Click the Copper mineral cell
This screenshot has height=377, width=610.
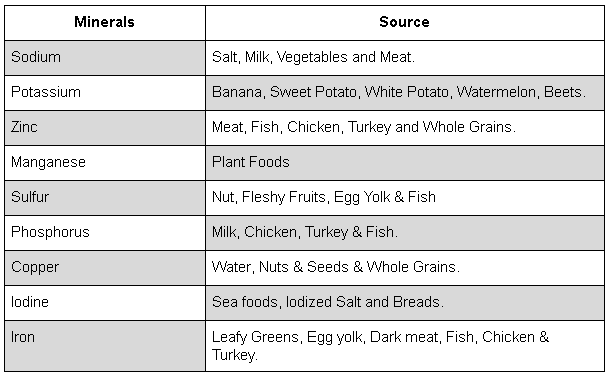coord(105,268)
